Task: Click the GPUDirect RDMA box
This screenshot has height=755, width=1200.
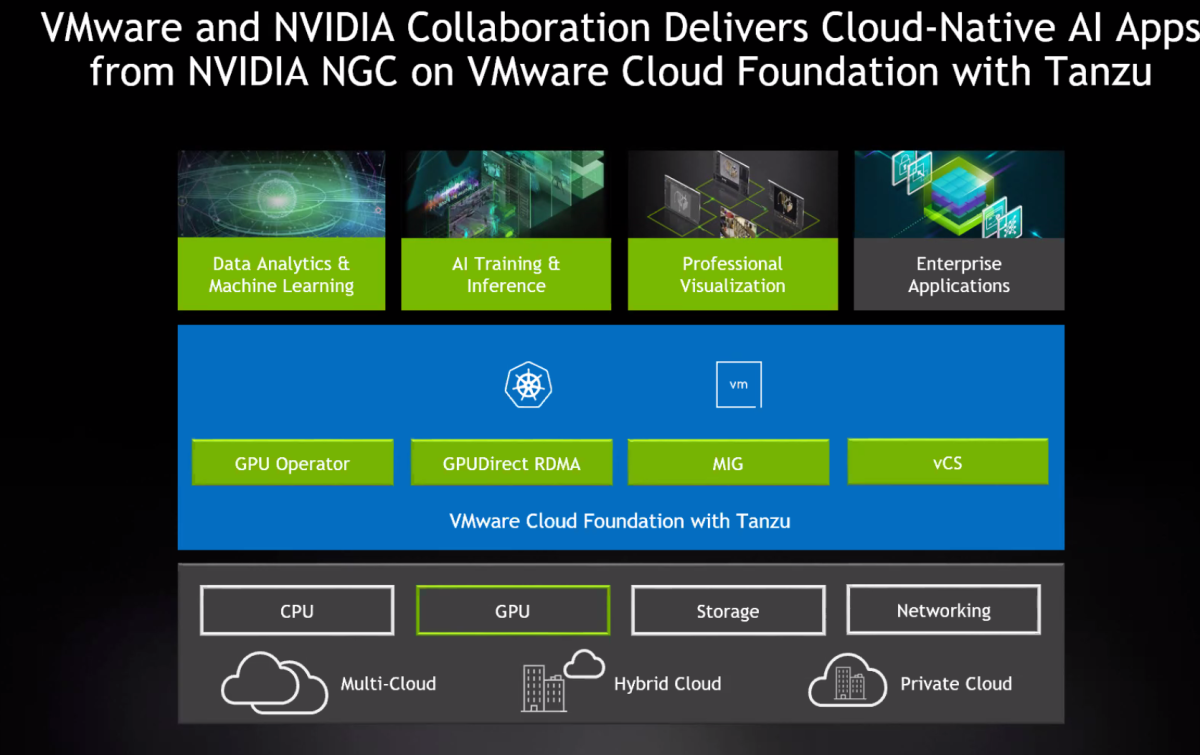Action: [512, 463]
